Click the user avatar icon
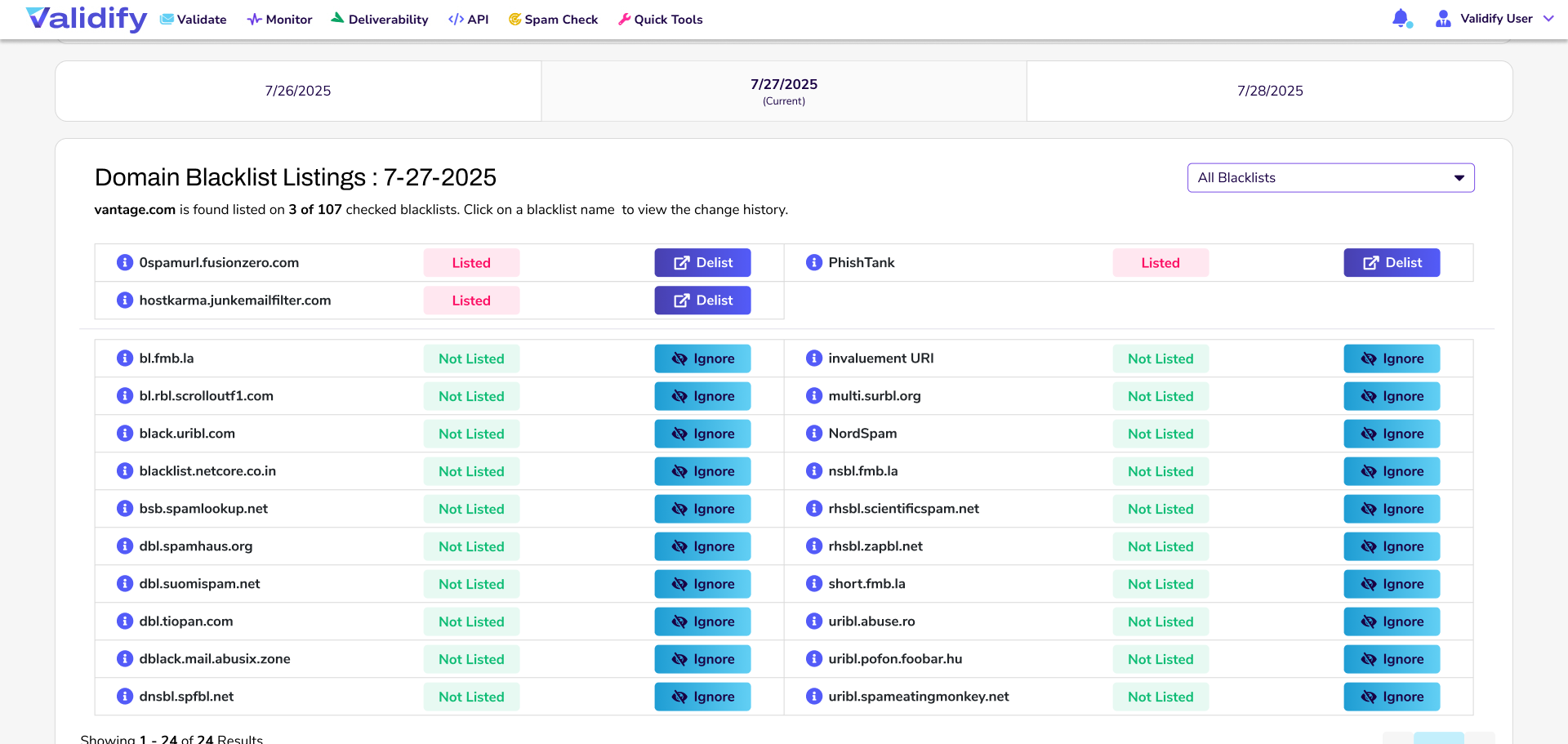This screenshot has height=744, width=1568. (x=1443, y=19)
